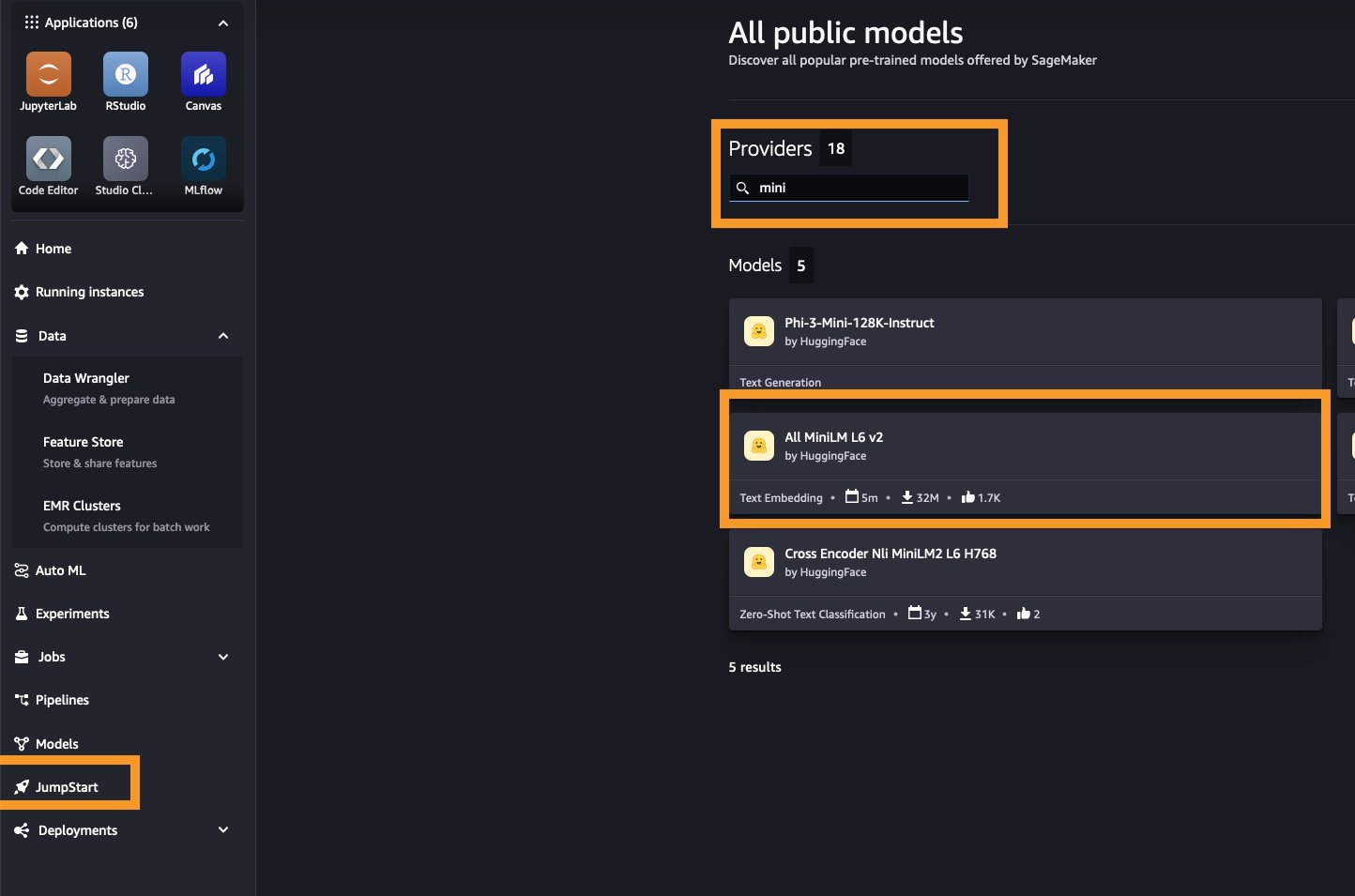Click download icon showing 31K
Screen dimensions: 1355x896
[966, 614]
